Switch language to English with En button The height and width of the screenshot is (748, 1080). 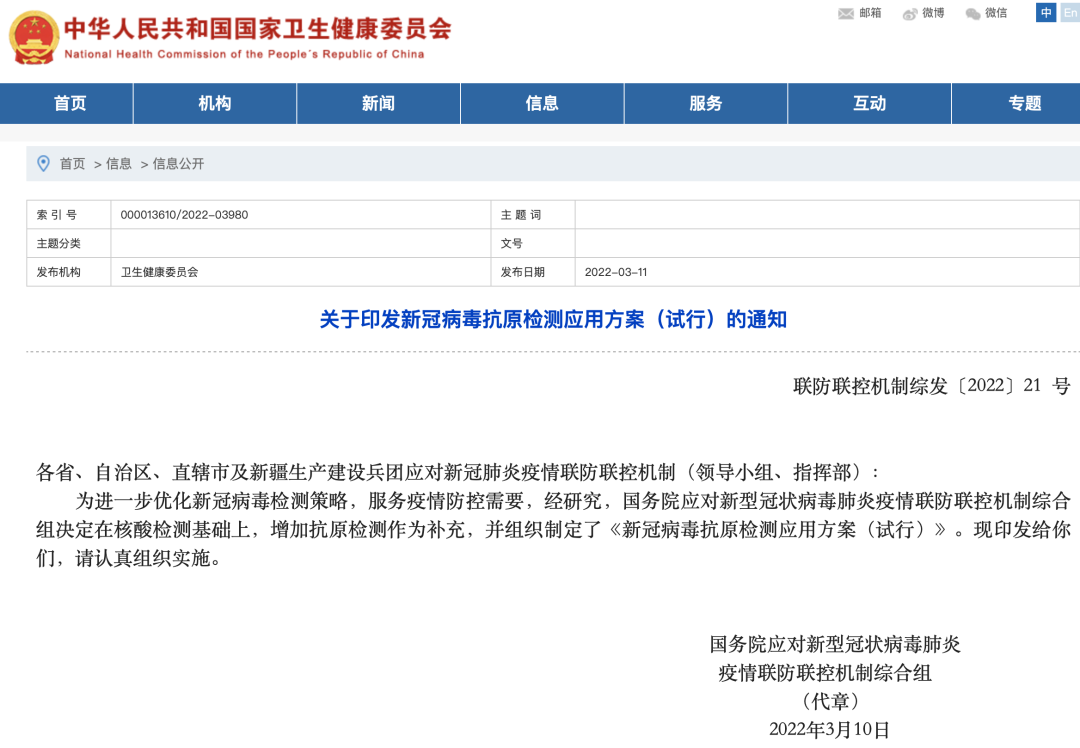click(x=1069, y=13)
